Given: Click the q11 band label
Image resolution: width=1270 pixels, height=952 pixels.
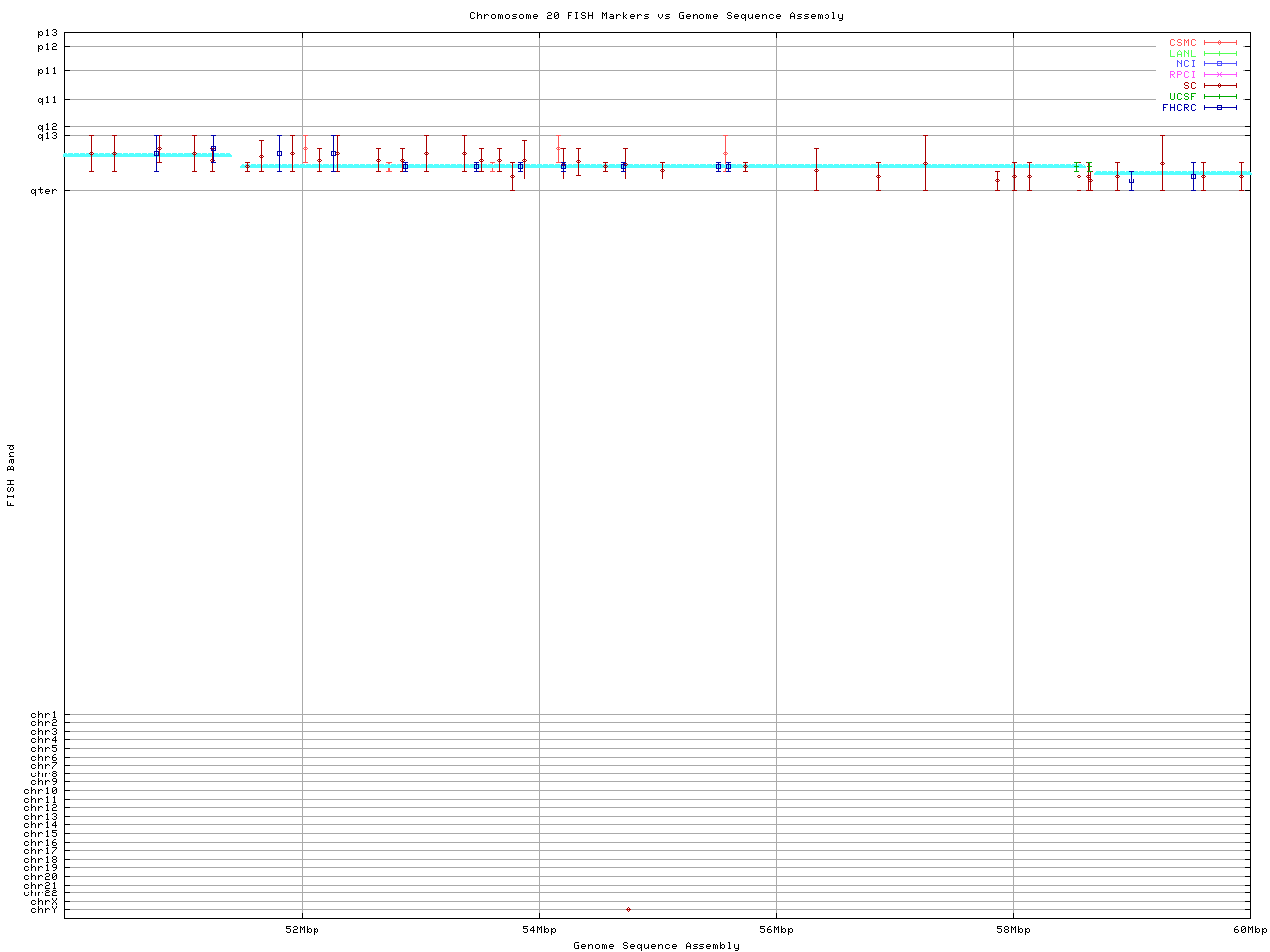Looking at the screenshot, I should click(47, 99).
